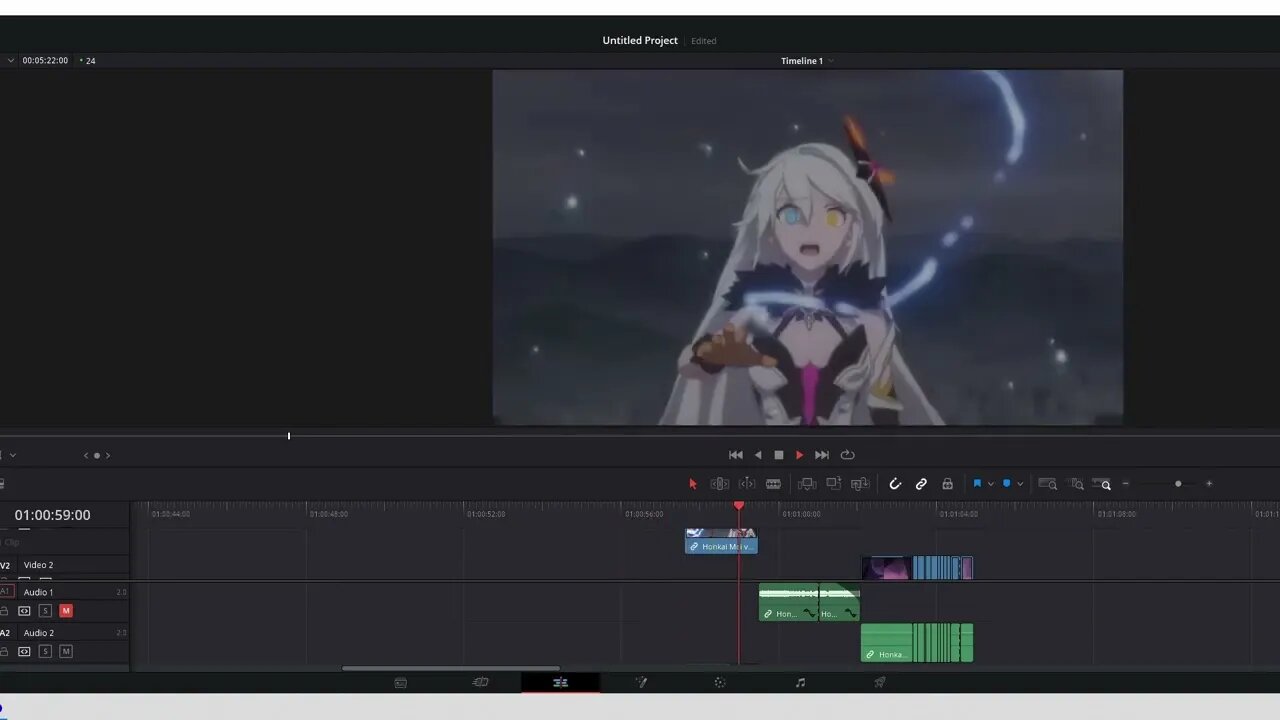Open the Fairlight music note page tab

(800, 683)
